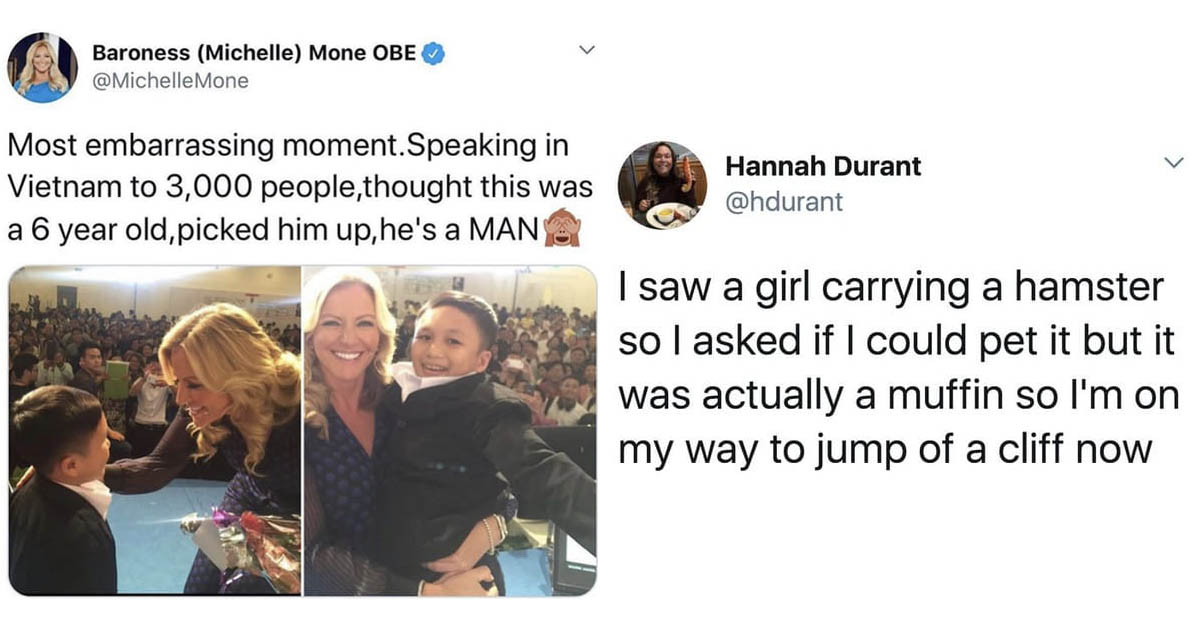Click the 'I saw a girl carrying a hamster' line
1200x628 pixels.
[891, 289]
